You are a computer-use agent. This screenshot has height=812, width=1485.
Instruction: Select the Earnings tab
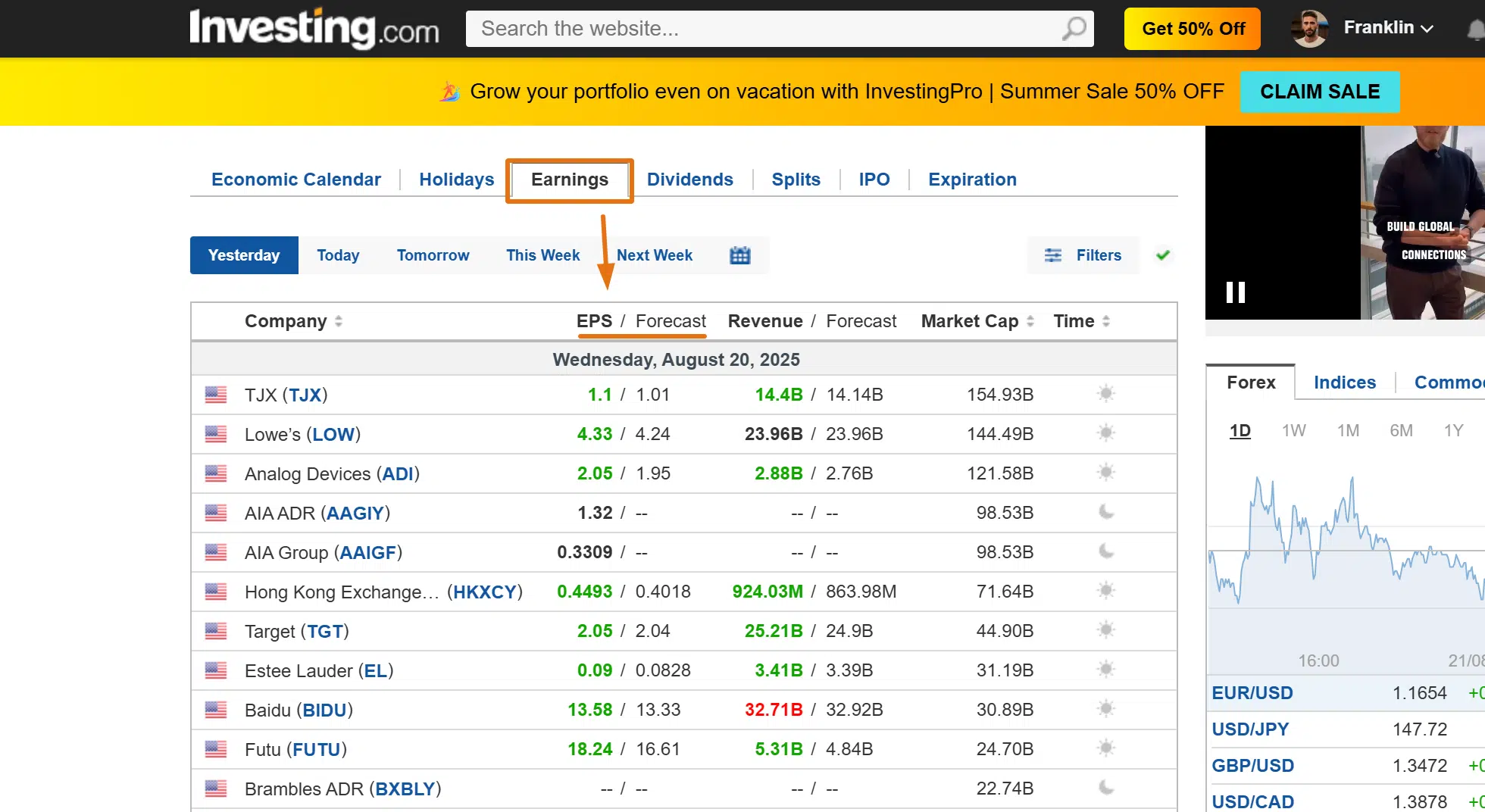[570, 180]
